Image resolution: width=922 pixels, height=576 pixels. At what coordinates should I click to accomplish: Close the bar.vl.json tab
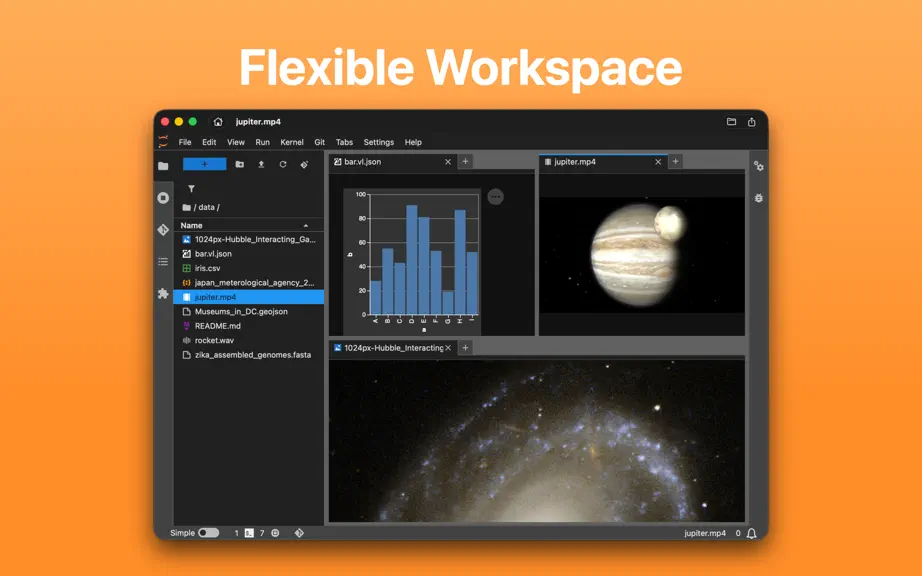click(448, 162)
